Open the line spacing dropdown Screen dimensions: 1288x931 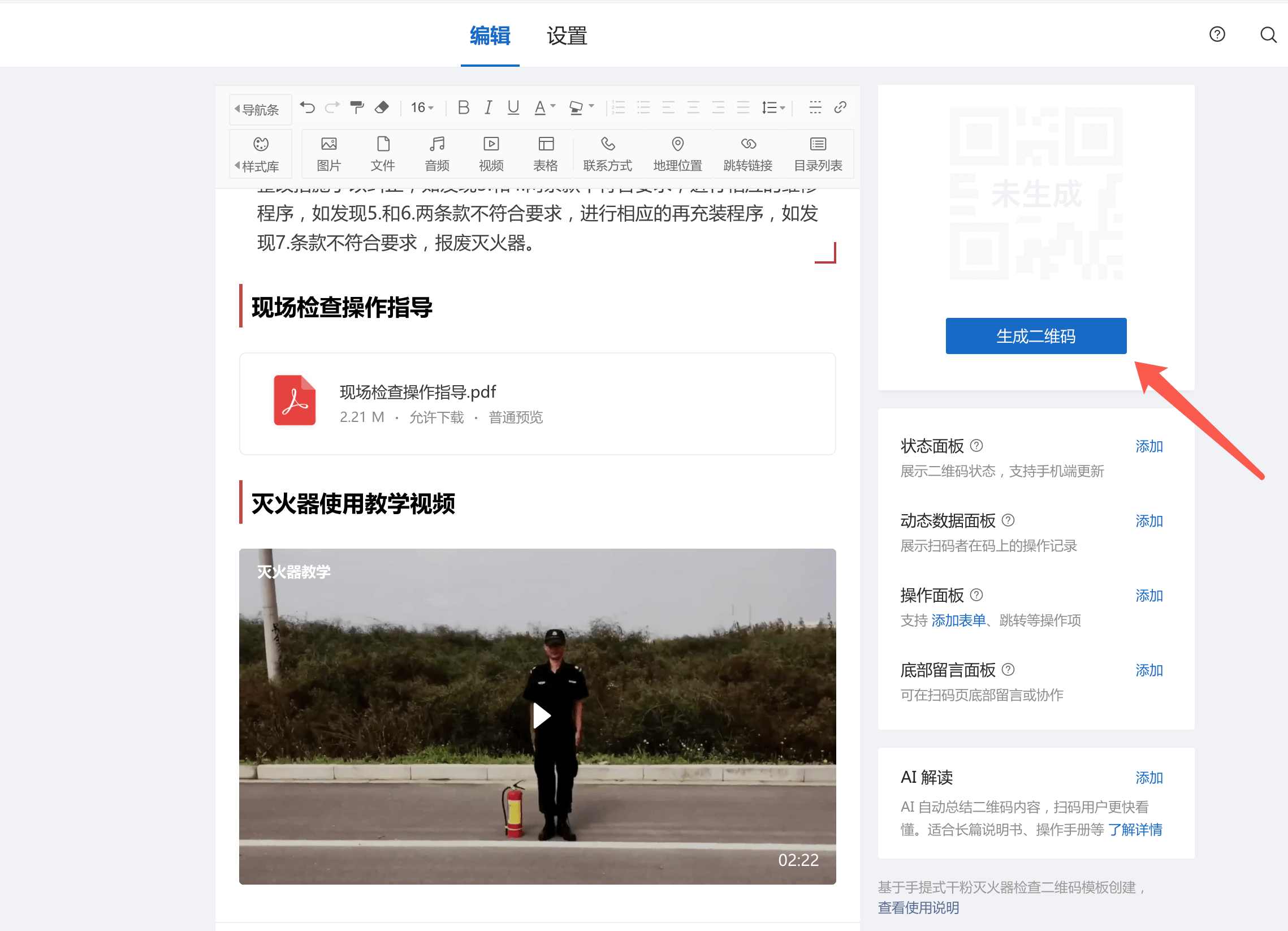coord(773,107)
